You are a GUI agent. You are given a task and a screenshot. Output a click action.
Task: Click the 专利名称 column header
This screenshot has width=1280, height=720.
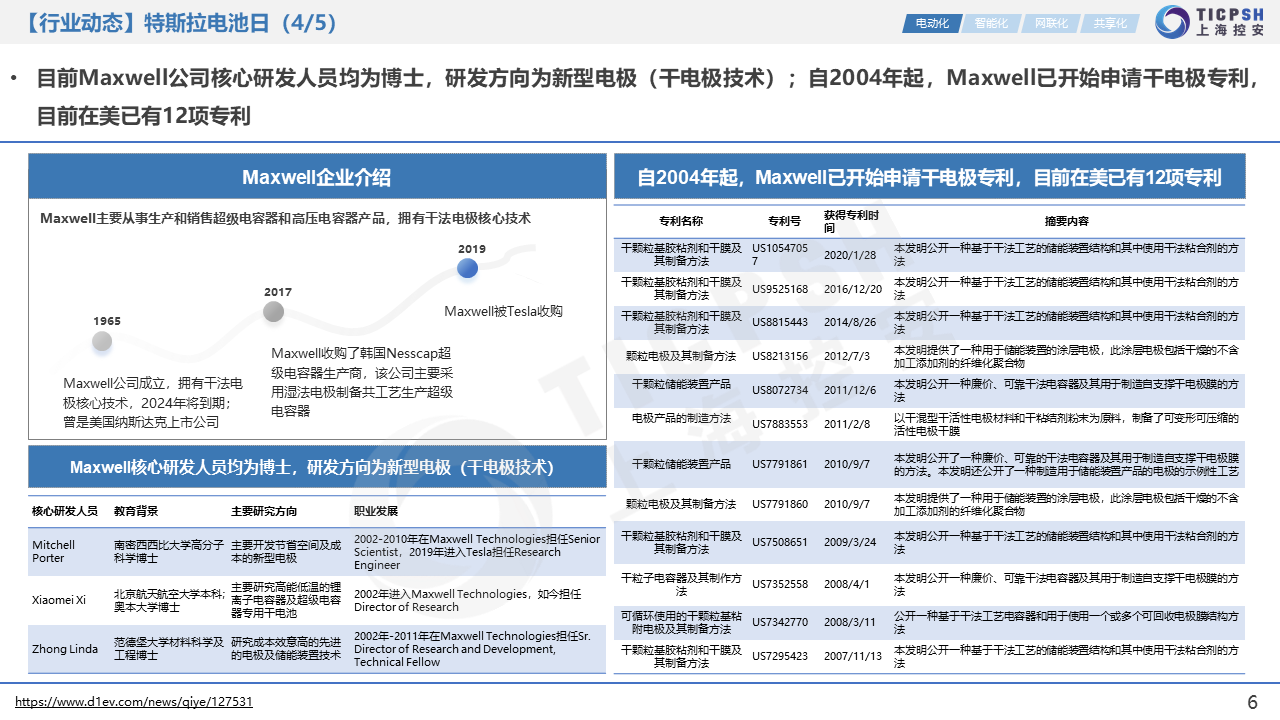pyautogui.click(x=680, y=221)
